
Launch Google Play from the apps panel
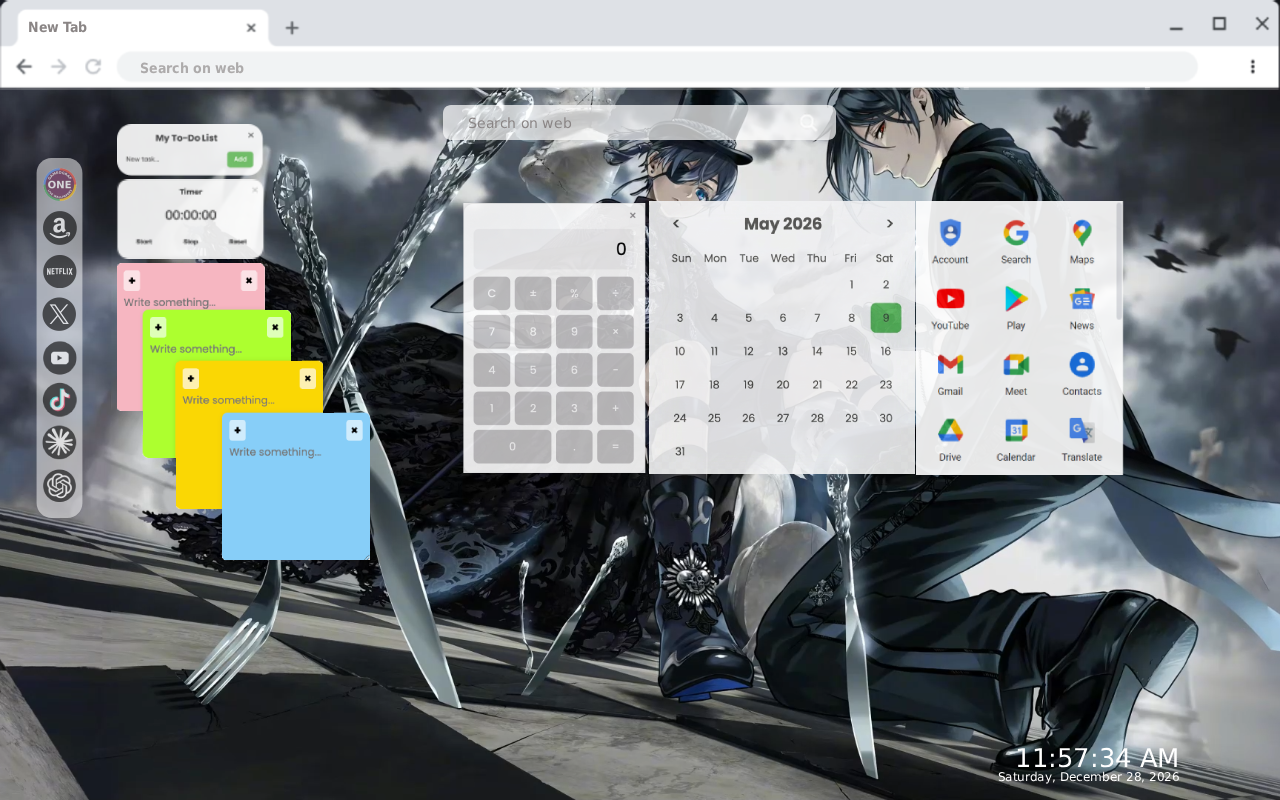click(1016, 308)
